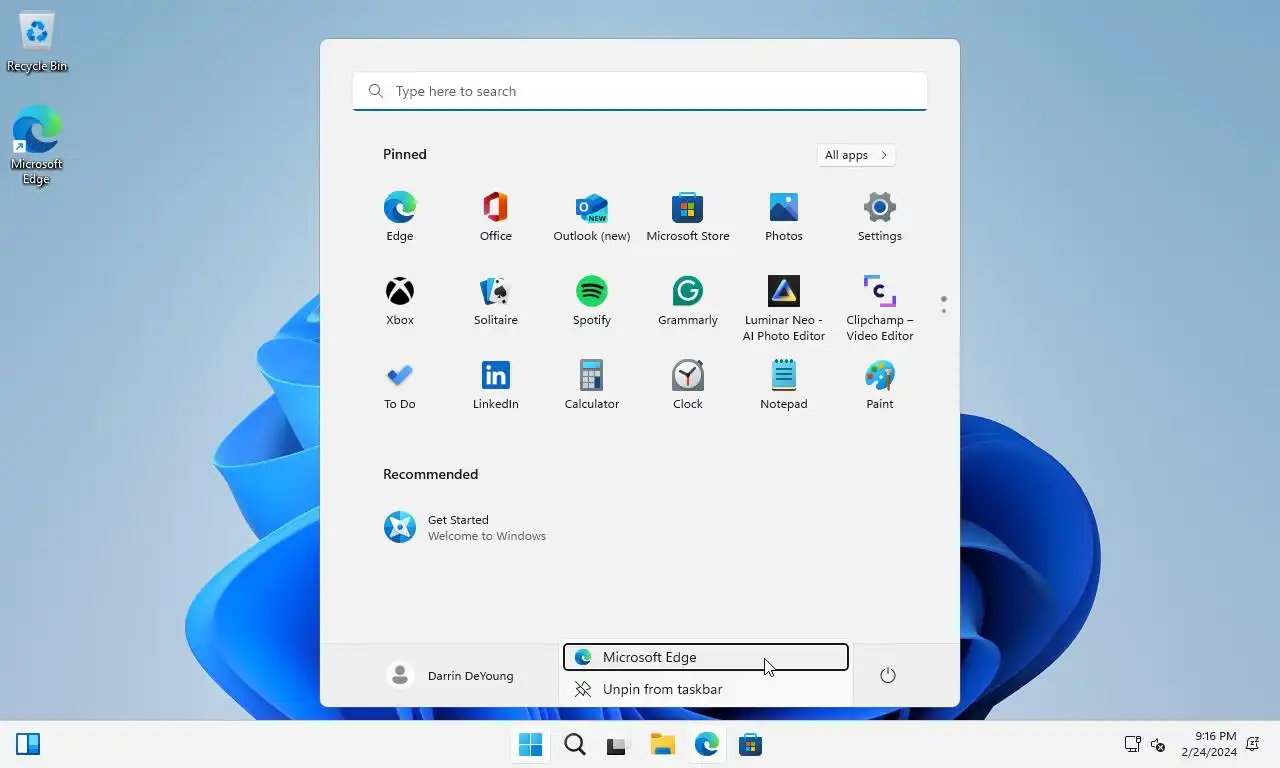This screenshot has width=1280, height=768.
Task: Go to next pinned apps page dot
Action: pyautogui.click(x=943, y=311)
